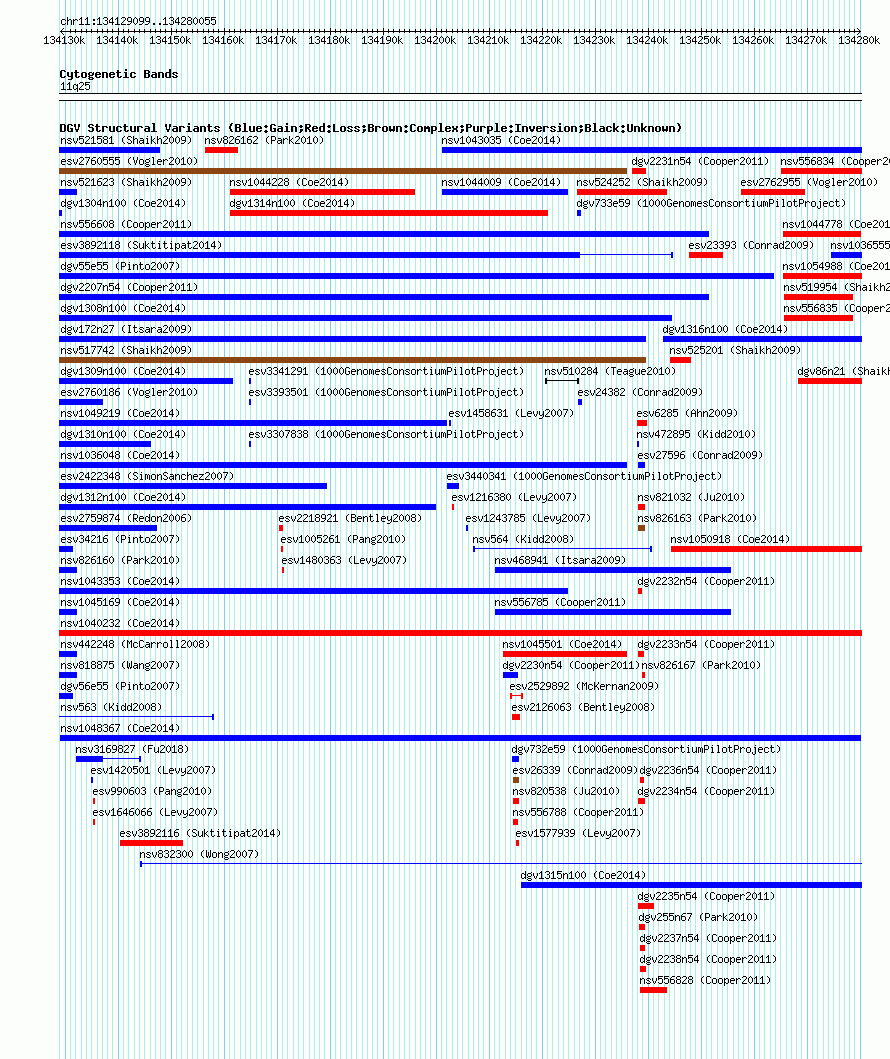Select the nsv468941 (Itsara2009) label

(560, 560)
